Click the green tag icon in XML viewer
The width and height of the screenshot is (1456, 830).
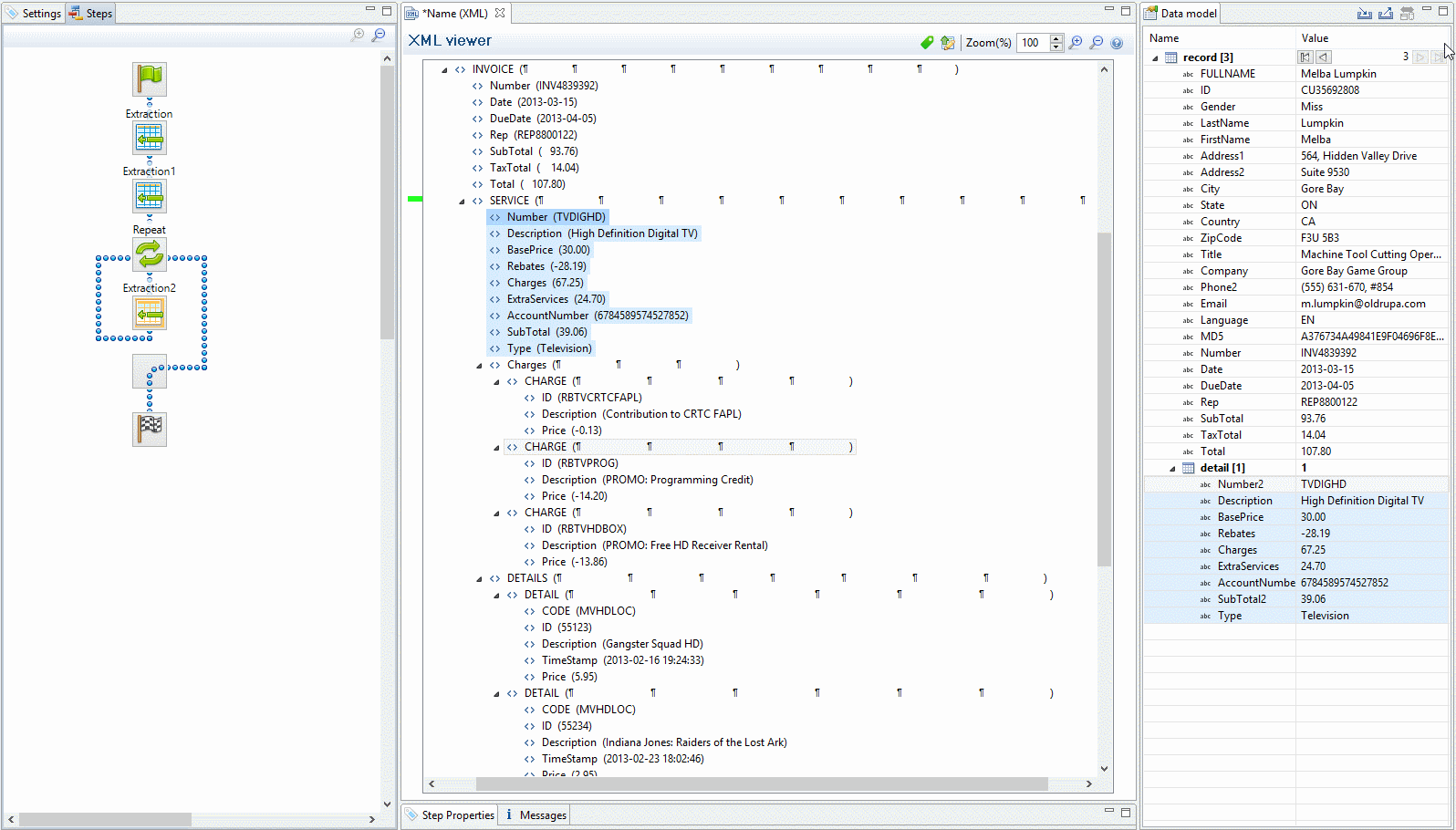click(x=927, y=43)
